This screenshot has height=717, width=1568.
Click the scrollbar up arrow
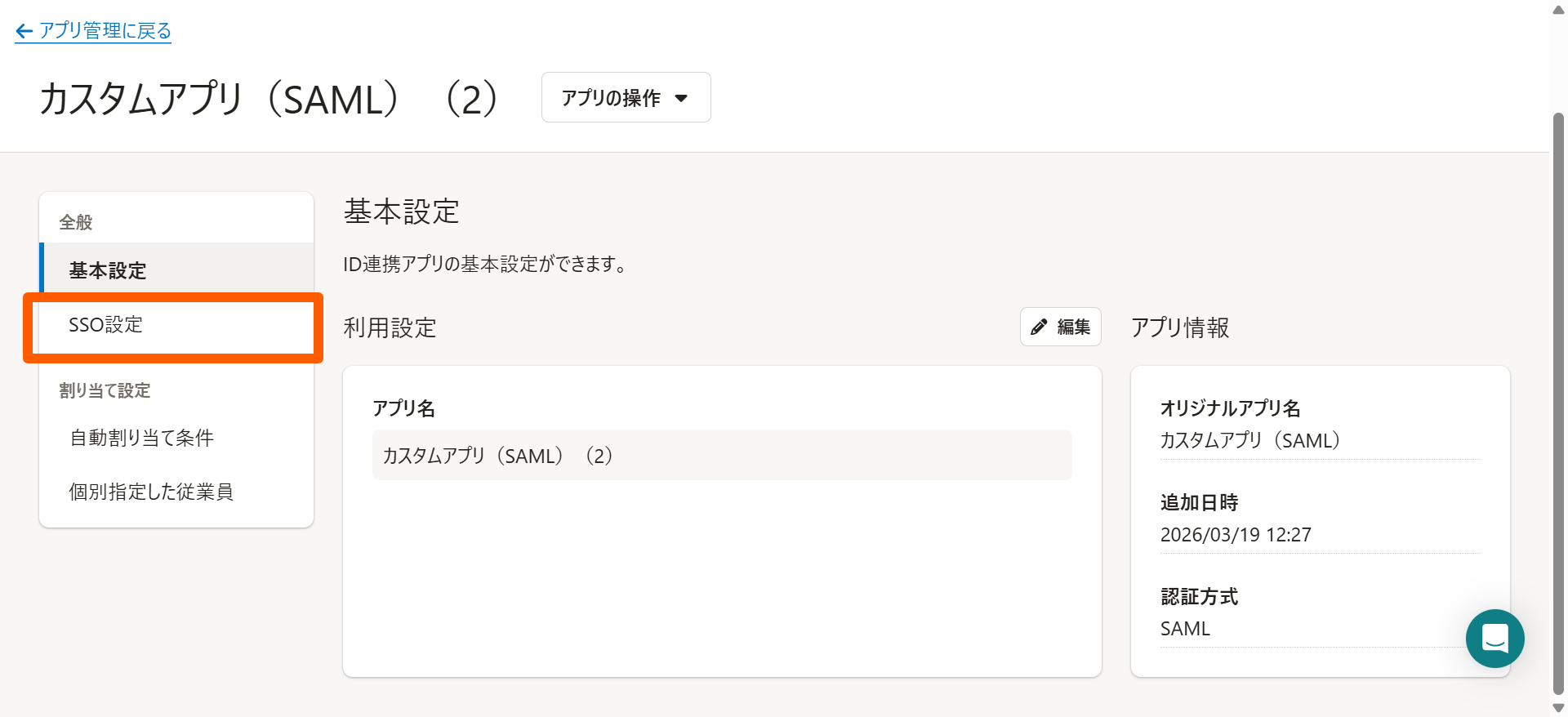1558,10
